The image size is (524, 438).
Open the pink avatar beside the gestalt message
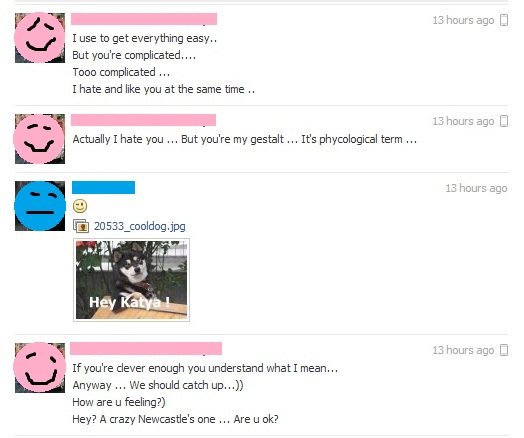tap(40, 139)
